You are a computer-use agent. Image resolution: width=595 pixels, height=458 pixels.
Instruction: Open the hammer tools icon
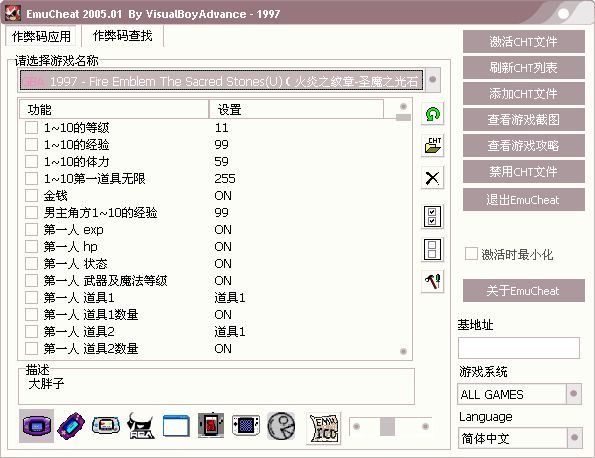tap(432, 282)
